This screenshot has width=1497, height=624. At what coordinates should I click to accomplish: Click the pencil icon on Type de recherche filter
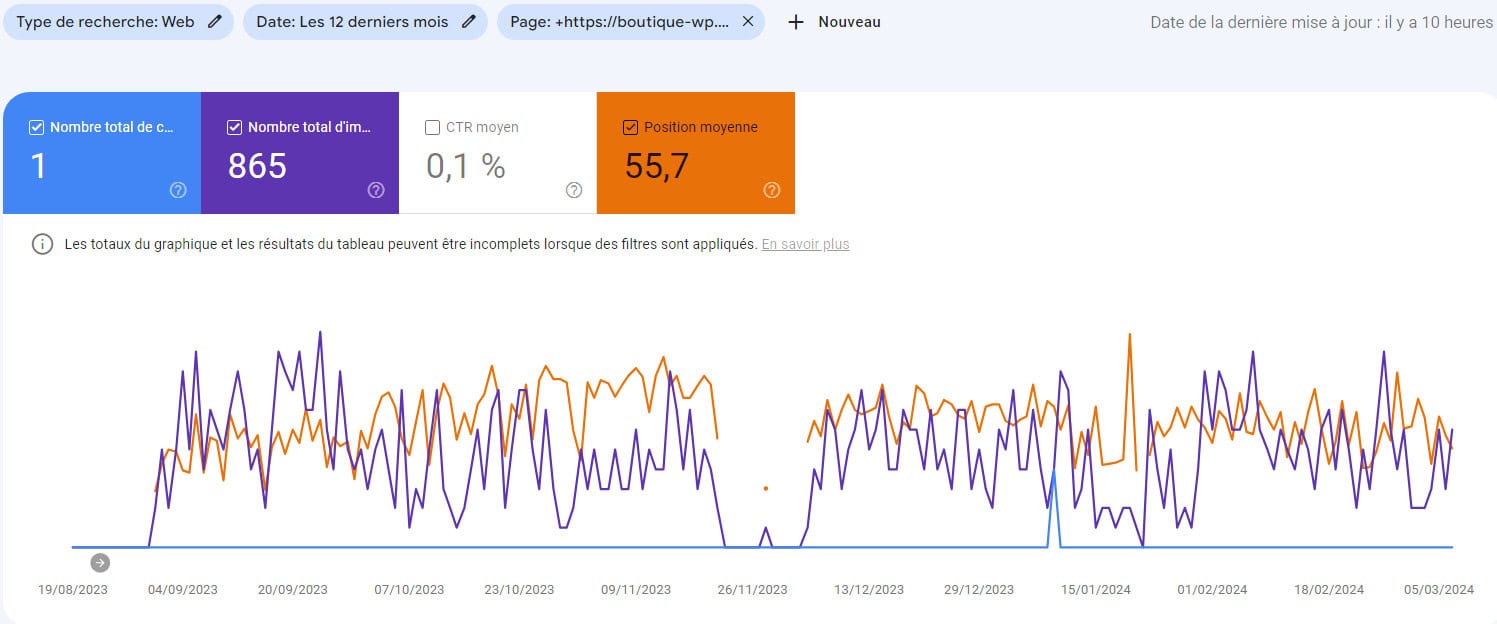click(214, 22)
